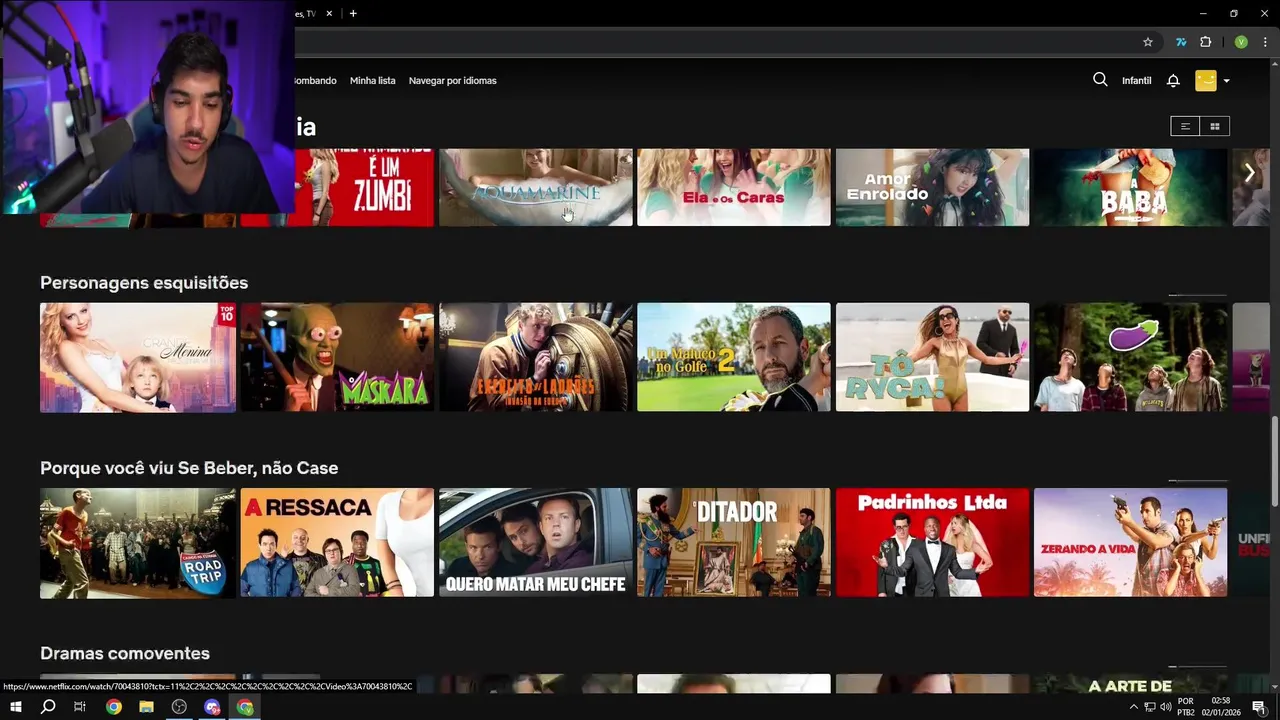Image resolution: width=1280 pixels, height=720 pixels.
Task: Close the current browser tab
Action: 329,13
